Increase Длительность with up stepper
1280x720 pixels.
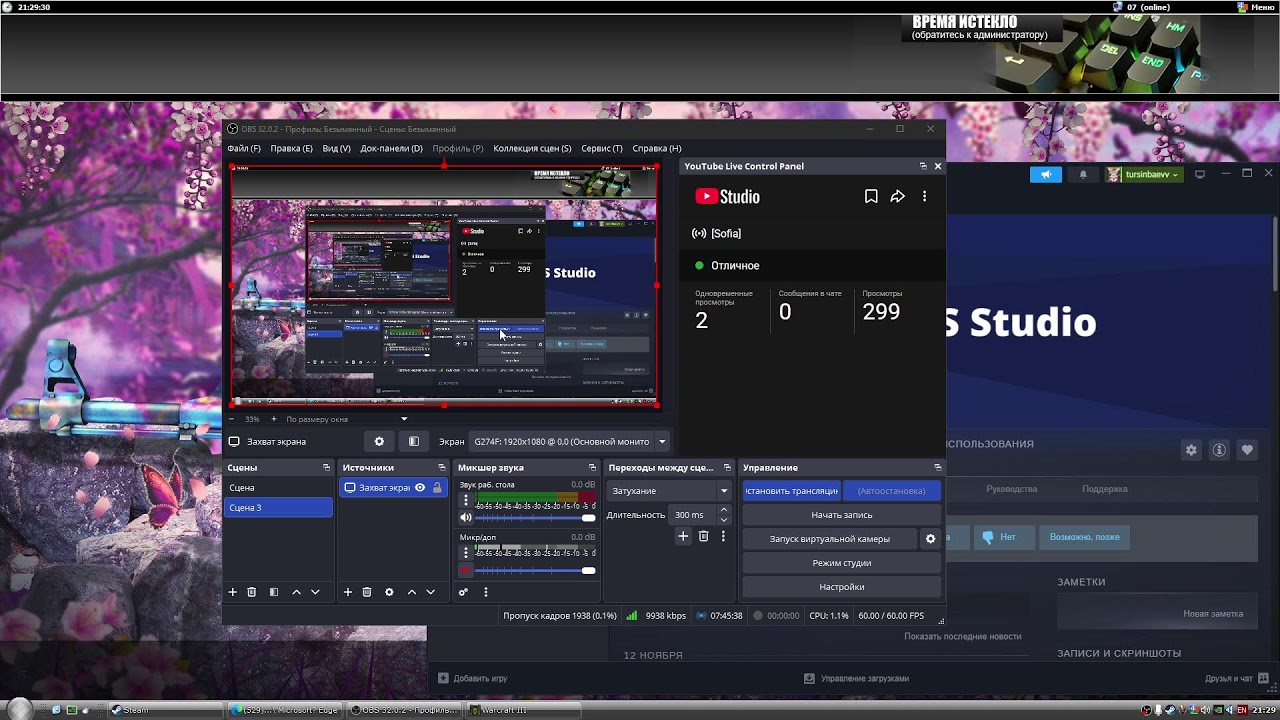tap(724, 510)
